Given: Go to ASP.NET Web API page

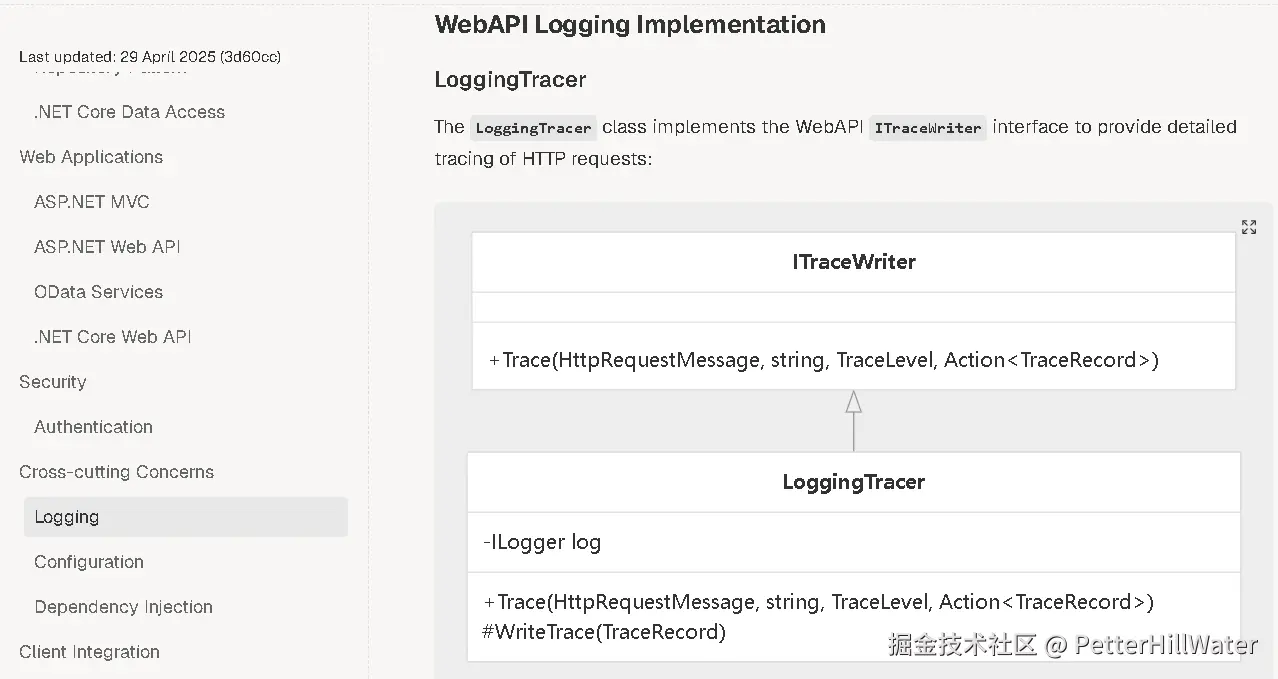Looking at the screenshot, I should [107, 247].
